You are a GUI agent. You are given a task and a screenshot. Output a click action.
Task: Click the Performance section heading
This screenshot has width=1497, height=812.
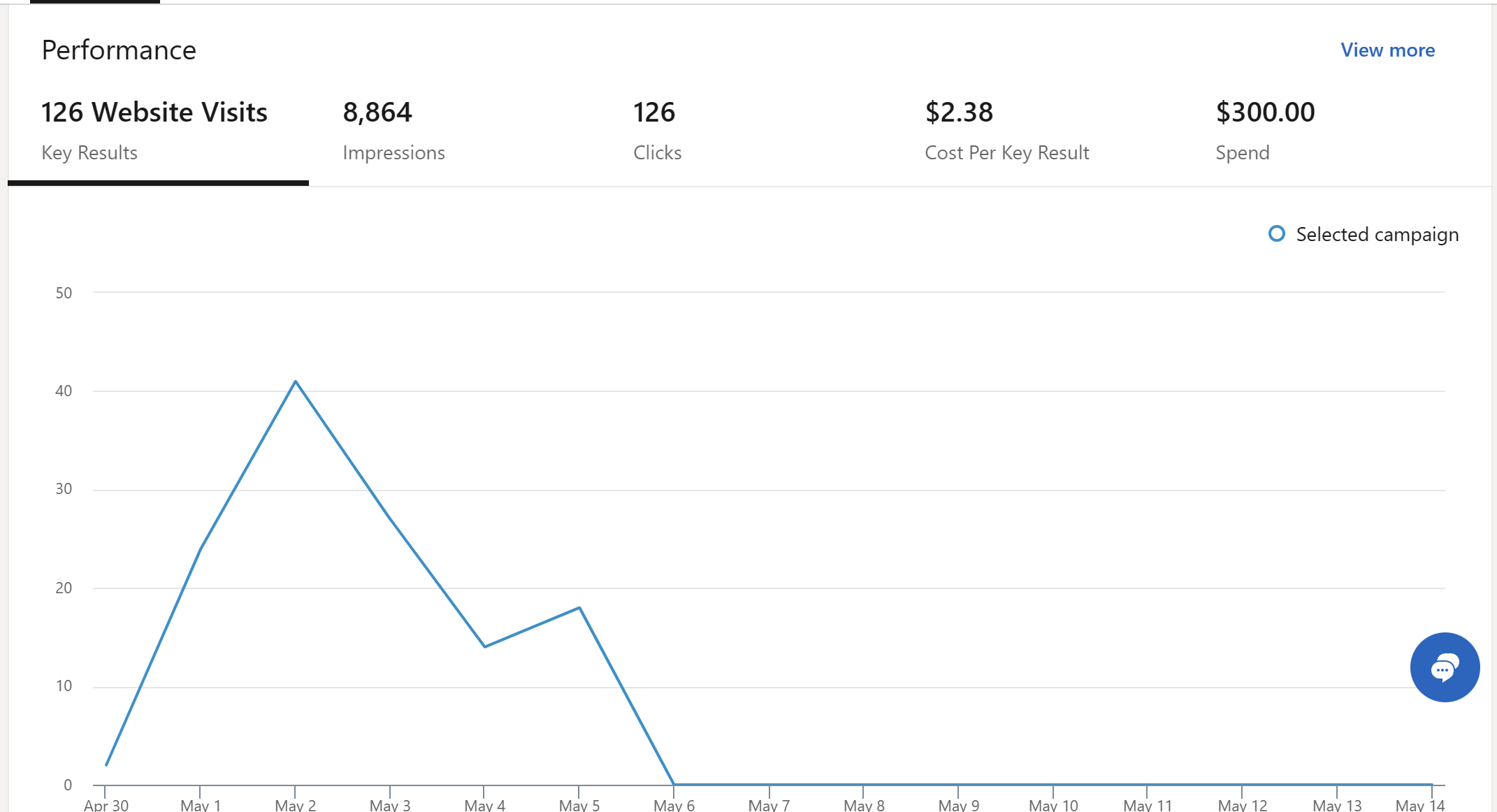coord(119,50)
